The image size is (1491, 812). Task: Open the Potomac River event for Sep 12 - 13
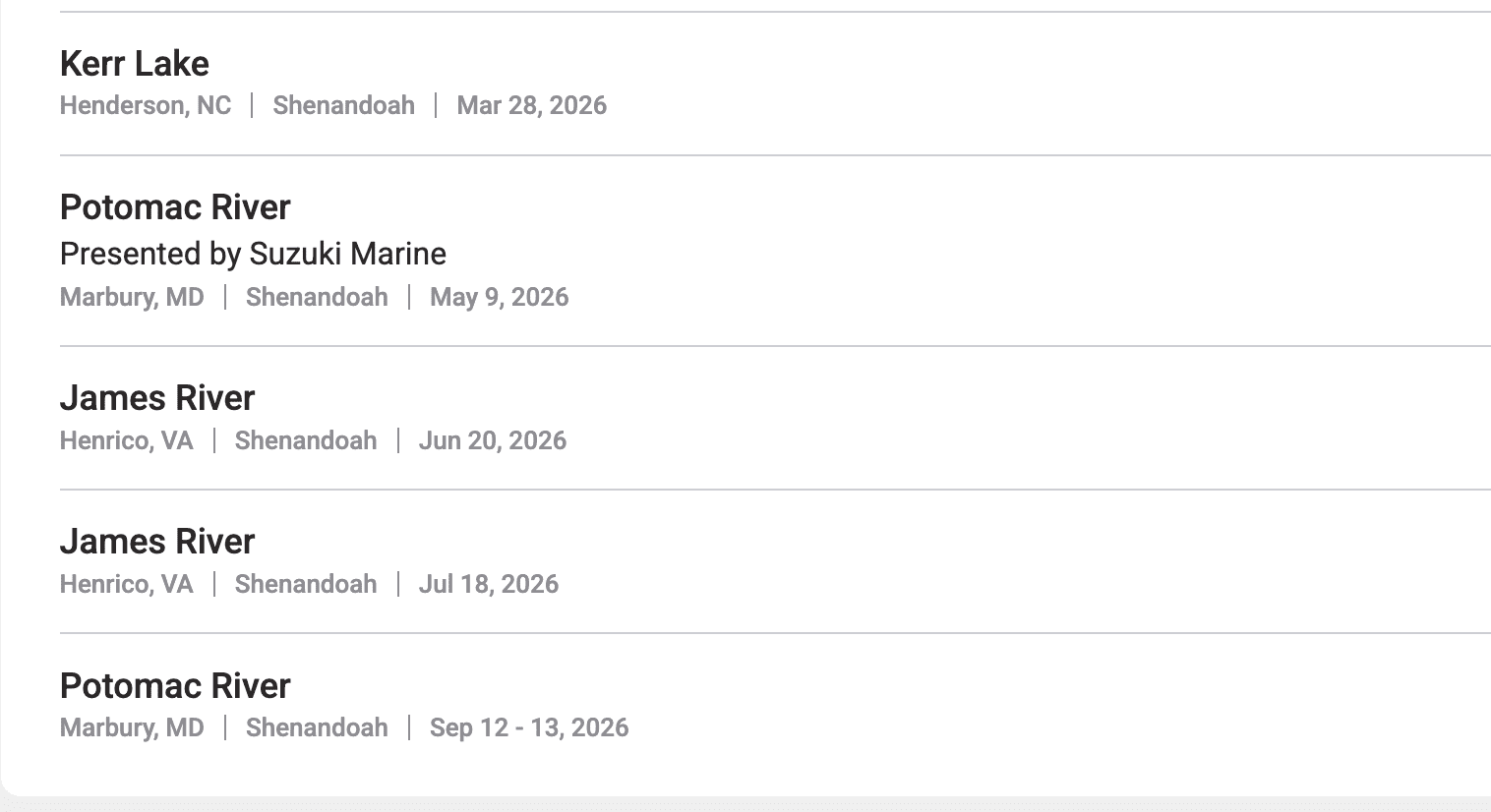coord(175,686)
